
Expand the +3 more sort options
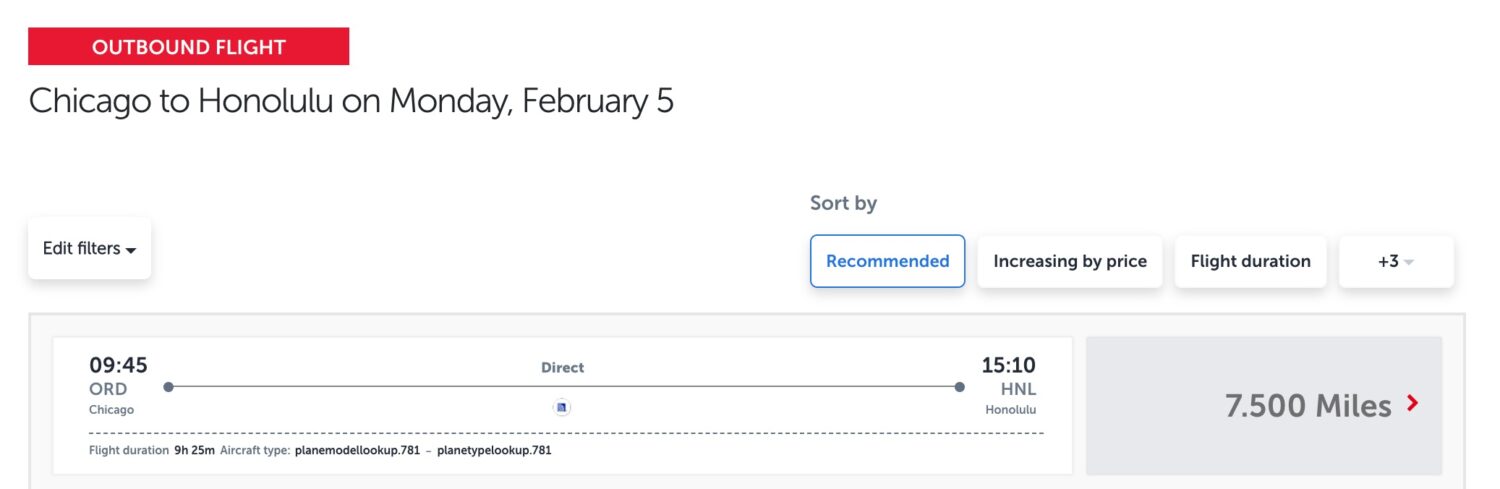tap(1395, 261)
